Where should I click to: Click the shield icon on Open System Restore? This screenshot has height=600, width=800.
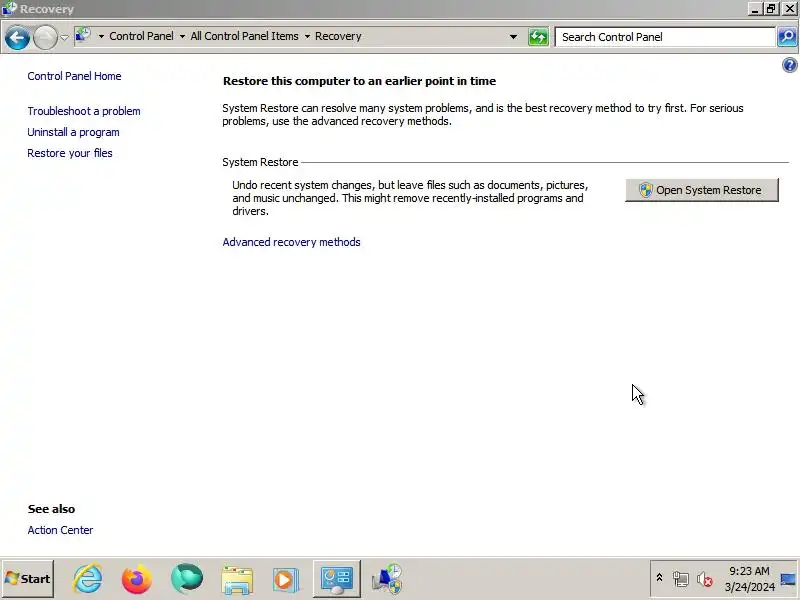645,190
